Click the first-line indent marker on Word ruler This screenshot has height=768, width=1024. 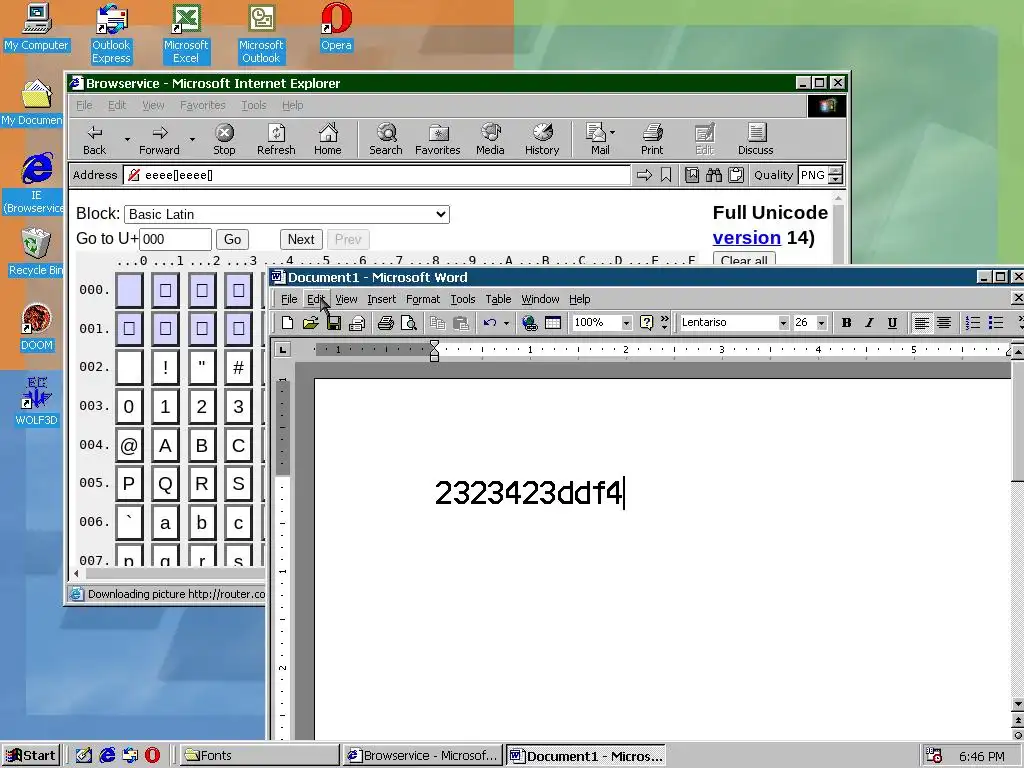pyautogui.click(x=434, y=344)
